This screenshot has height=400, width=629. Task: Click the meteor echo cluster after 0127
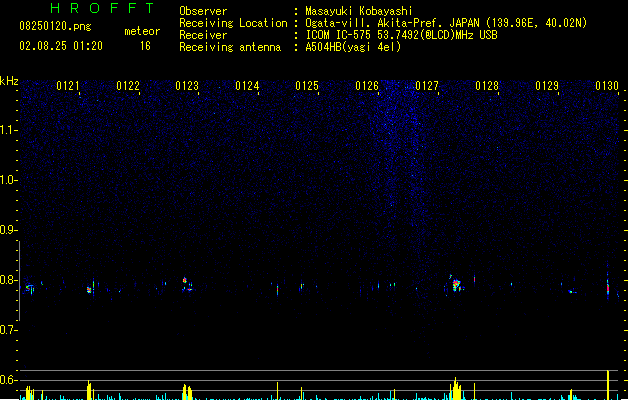click(x=455, y=284)
